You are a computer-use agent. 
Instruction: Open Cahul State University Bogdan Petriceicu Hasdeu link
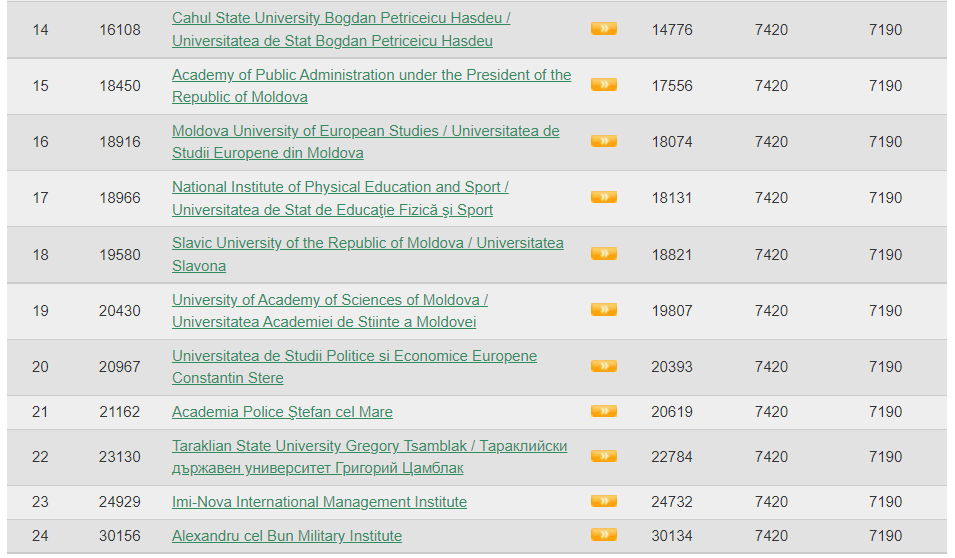pos(341,19)
